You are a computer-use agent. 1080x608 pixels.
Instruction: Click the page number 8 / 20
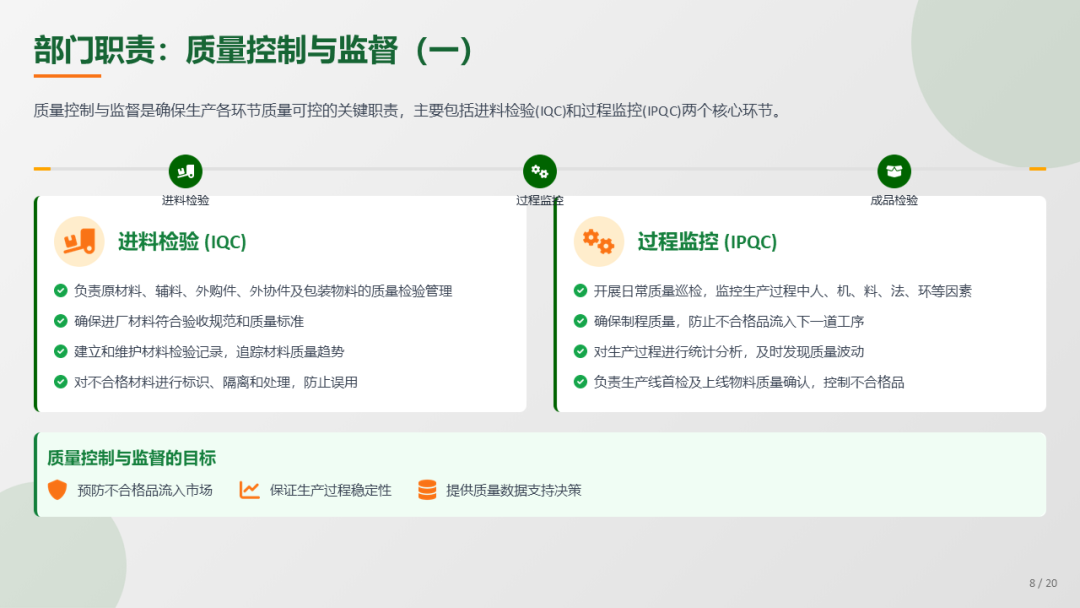coord(1043,583)
